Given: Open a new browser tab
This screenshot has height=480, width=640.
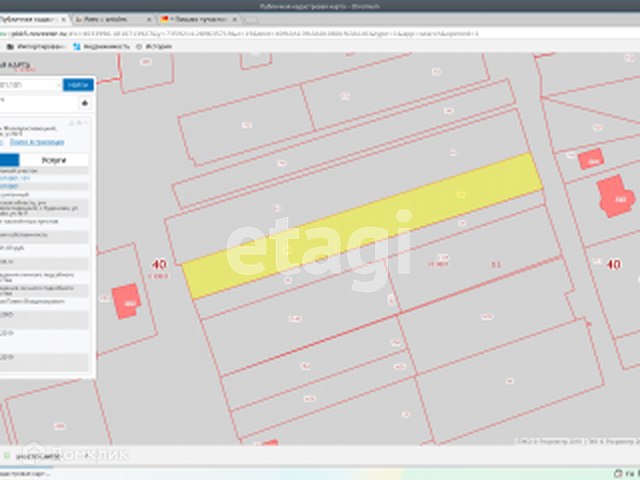Looking at the screenshot, I should tap(251, 20).
